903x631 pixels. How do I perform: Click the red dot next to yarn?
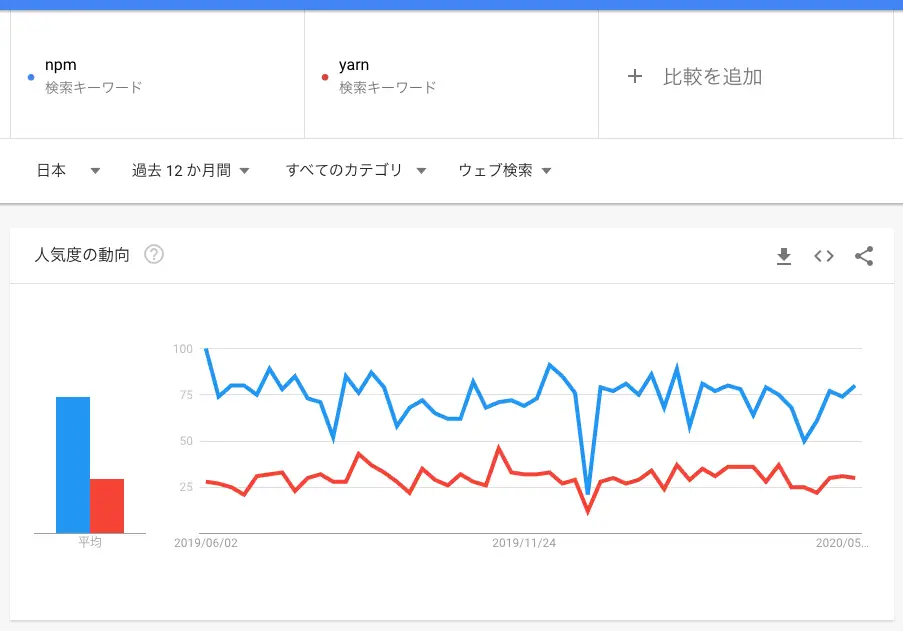click(325, 77)
